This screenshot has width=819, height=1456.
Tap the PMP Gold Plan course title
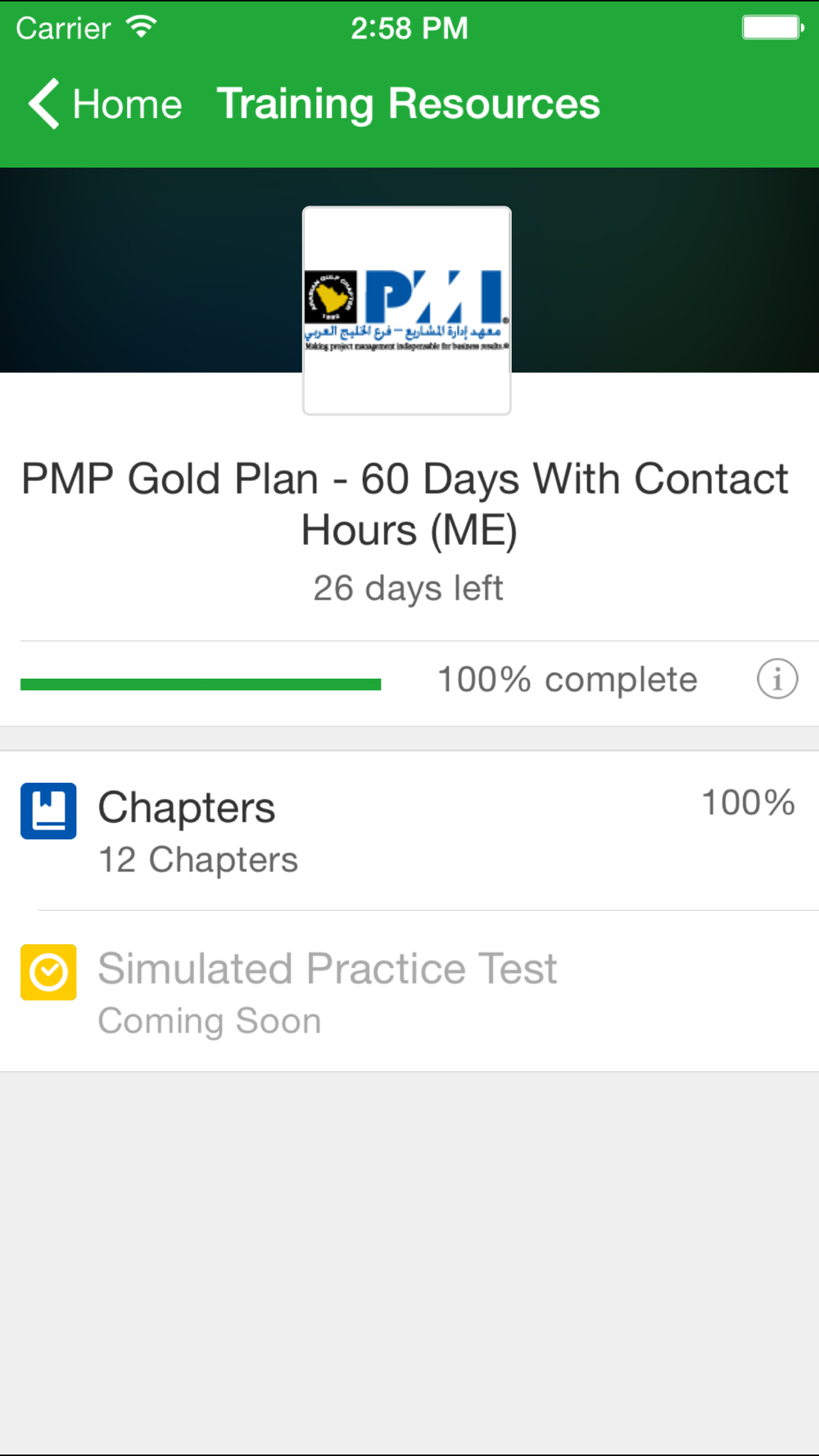(x=407, y=504)
